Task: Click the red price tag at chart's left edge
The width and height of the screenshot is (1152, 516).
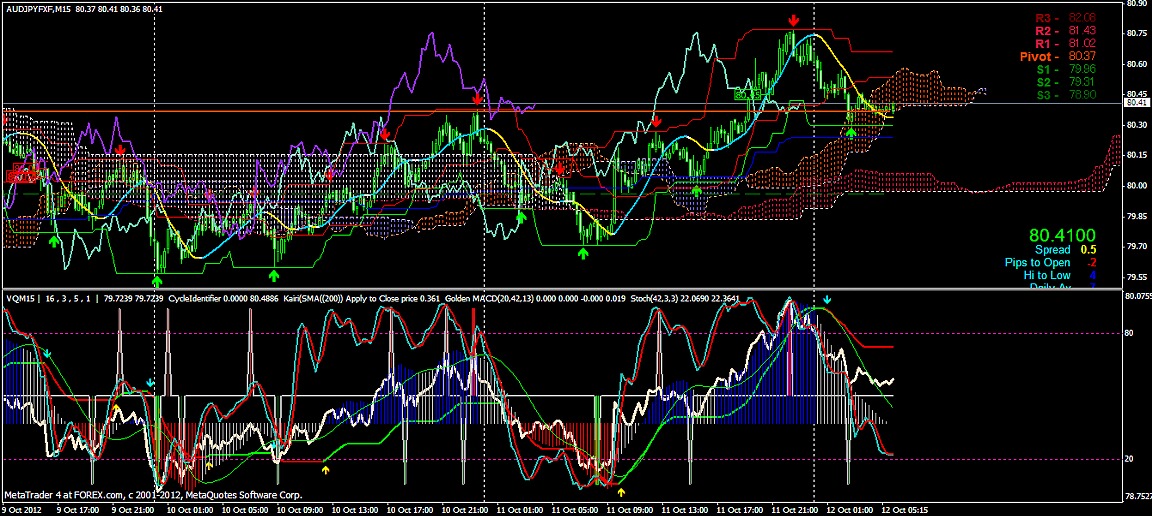Action: click(20, 175)
